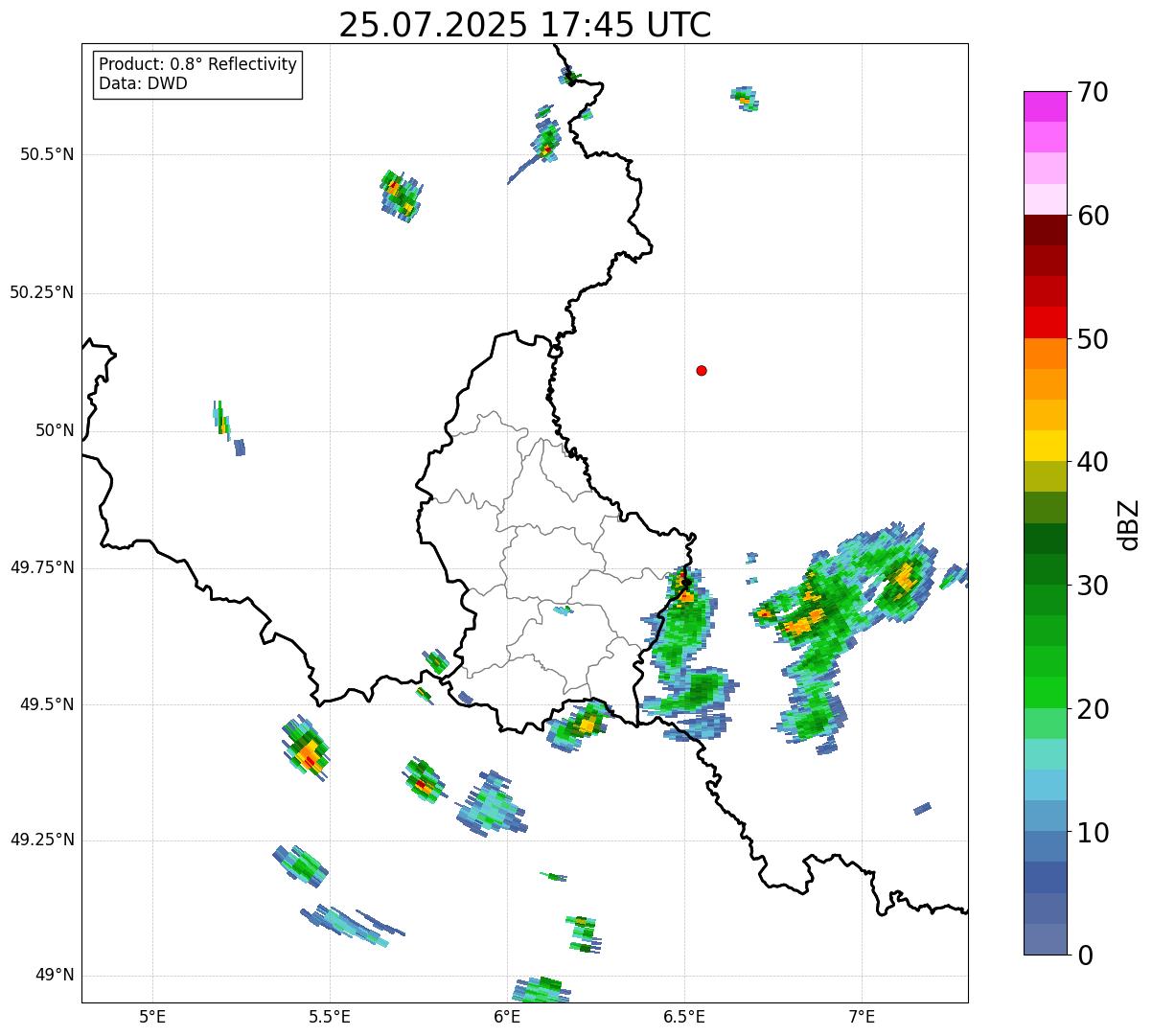Click the longitude label '6°E'
The image size is (1152, 1036).
tap(507, 1016)
